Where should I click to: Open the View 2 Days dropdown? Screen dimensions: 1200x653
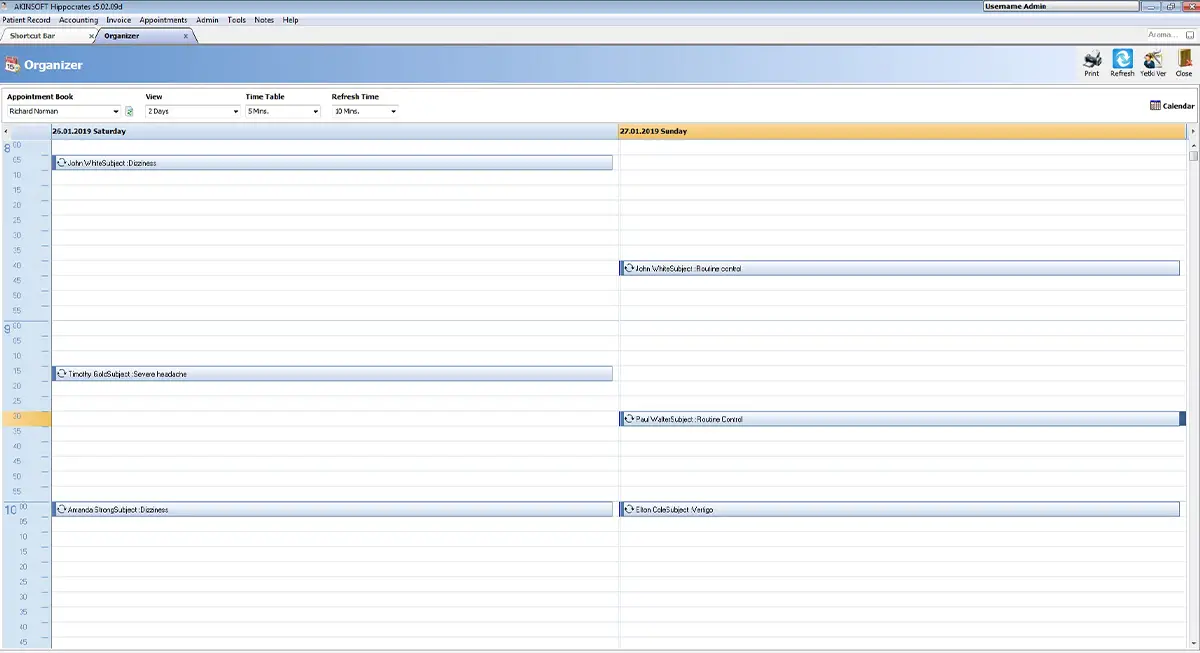[235, 111]
